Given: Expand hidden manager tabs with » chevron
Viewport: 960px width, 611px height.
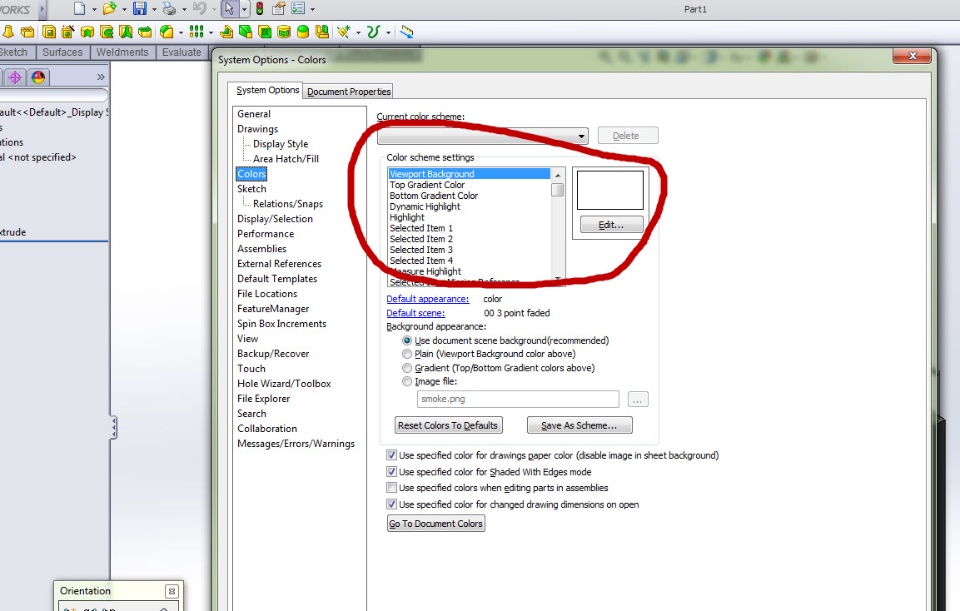Looking at the screenshot, I should click(100, 77).
